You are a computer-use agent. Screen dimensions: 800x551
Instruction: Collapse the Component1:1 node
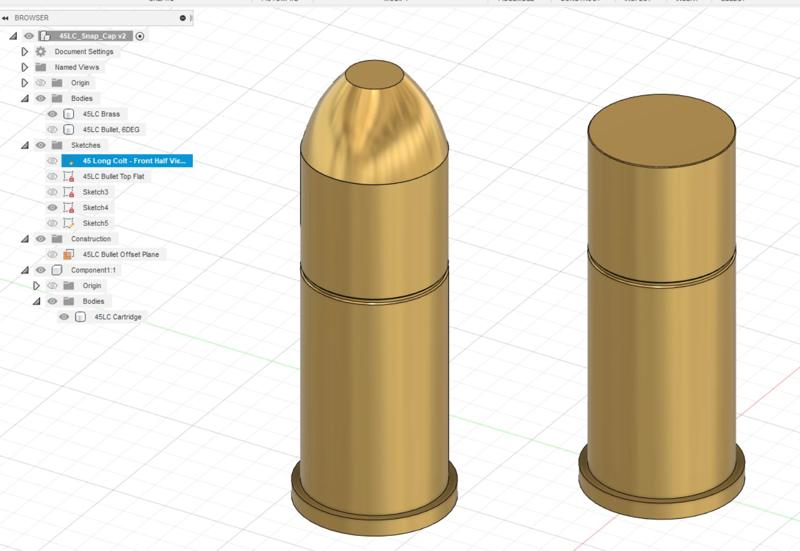pyautogui.click(x=24, y=270)
